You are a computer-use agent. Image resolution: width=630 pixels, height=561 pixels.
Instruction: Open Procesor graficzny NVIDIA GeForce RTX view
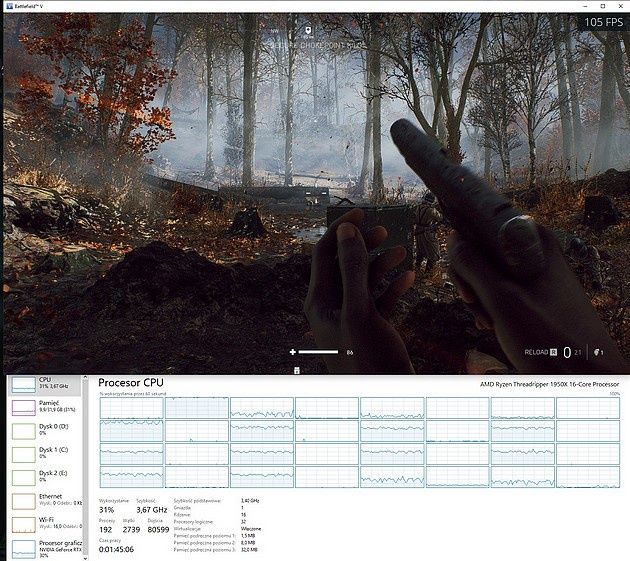click(45, 549)
